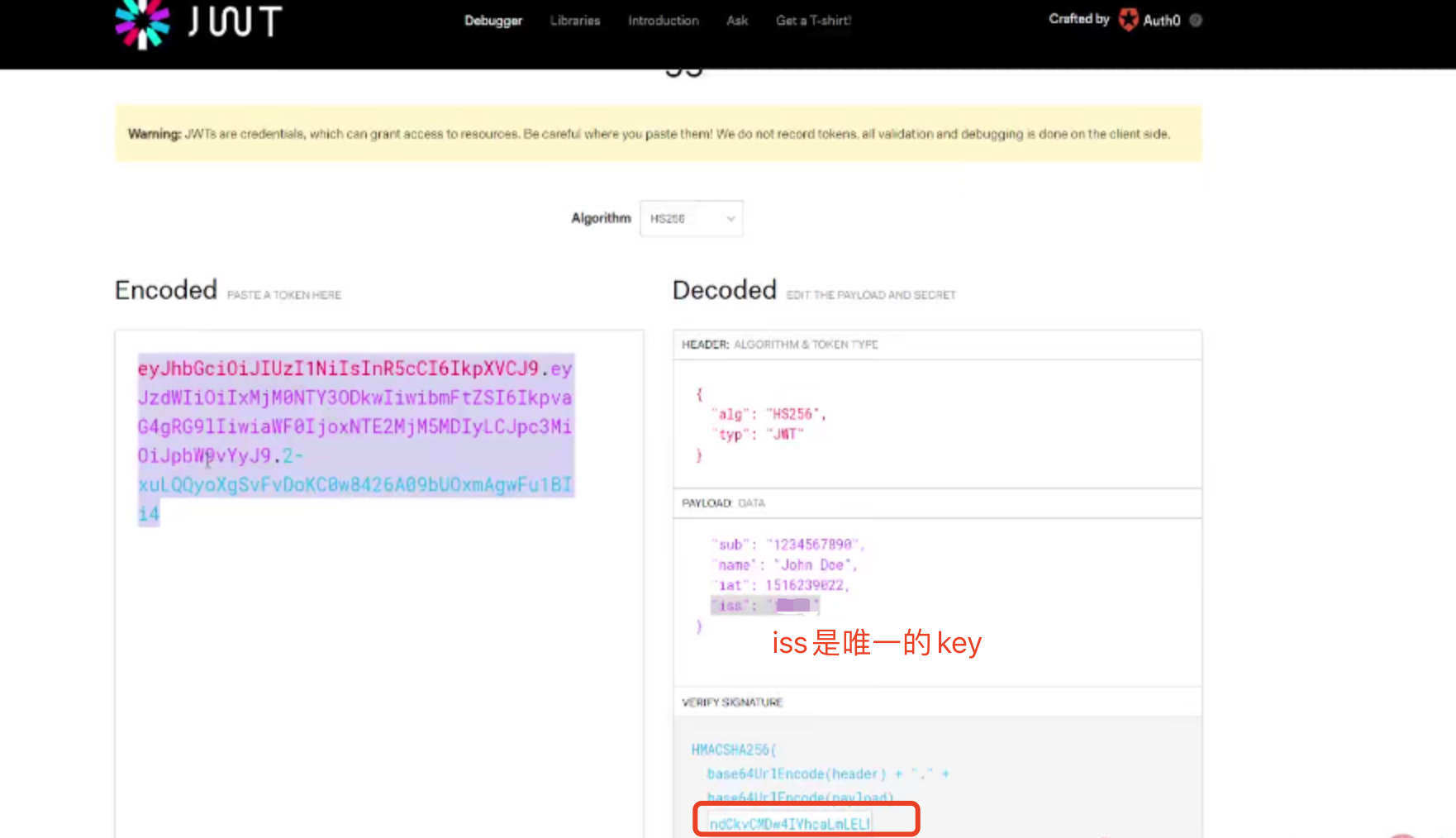The height and width of the screenshot is (838, 1456).
Task: Click the HEADER: ALGORITHM & TOKEN TYPE label
Action: [x=779, y=345]
